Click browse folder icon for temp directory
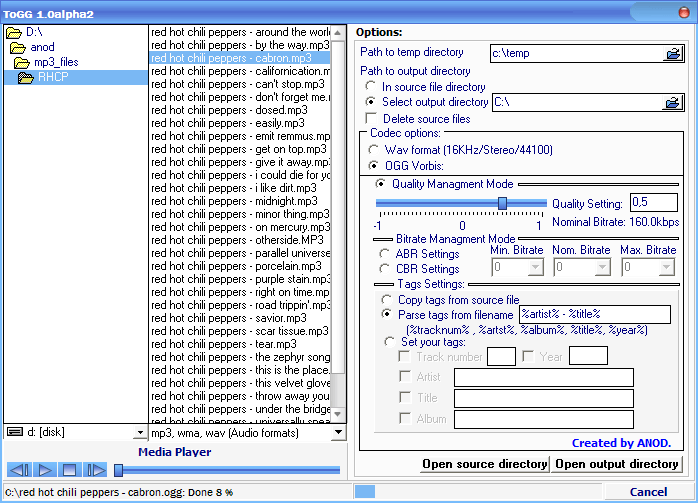Viewport: 698px width, 503px height. [672, 54]
